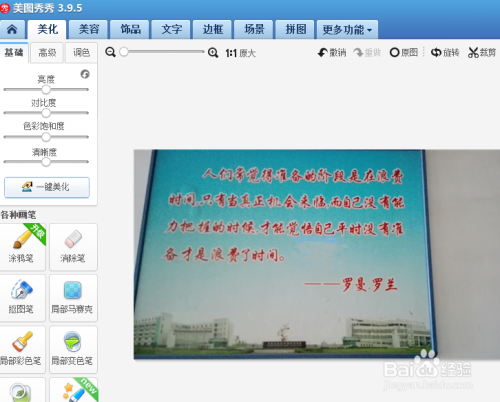Viewport: 500px width, 402px height.
Task: Open the 美容 tab
Action: [x=89, y=29]
